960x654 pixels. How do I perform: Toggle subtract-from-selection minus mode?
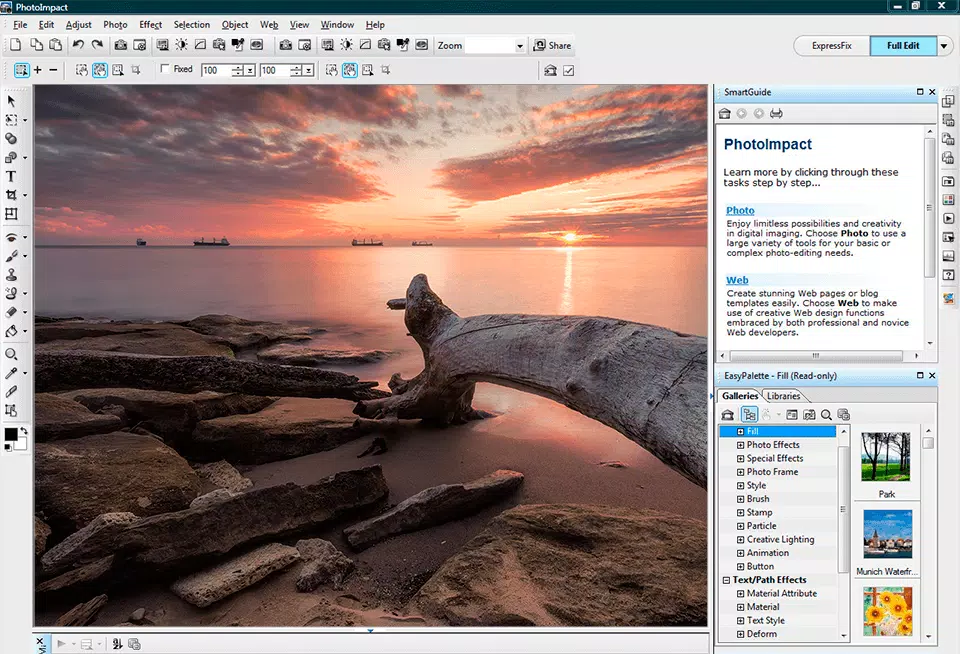click(53, 70)
